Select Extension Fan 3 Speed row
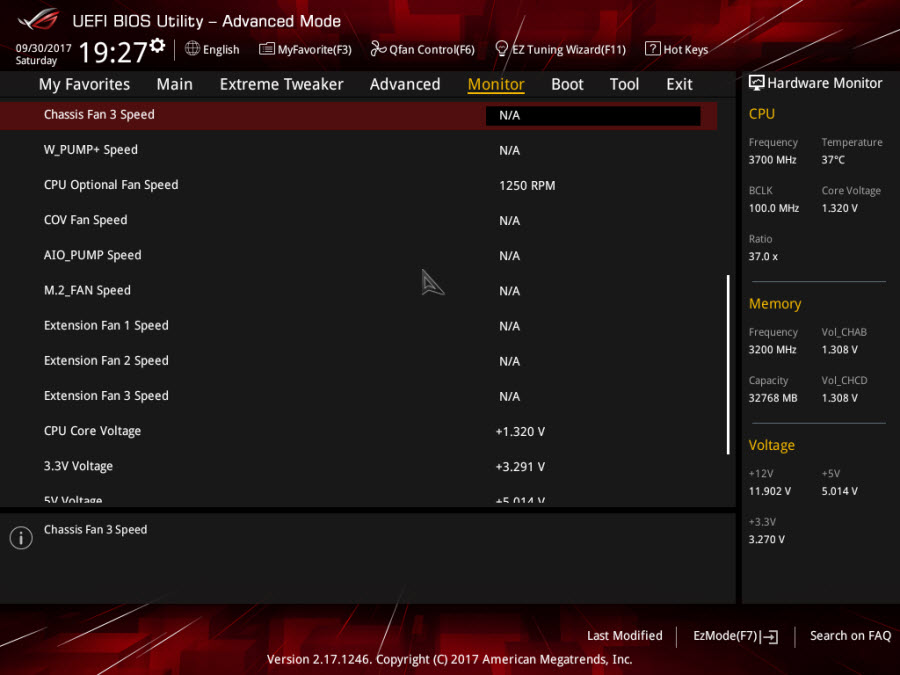900x675 pixels. tap(358, 396)
